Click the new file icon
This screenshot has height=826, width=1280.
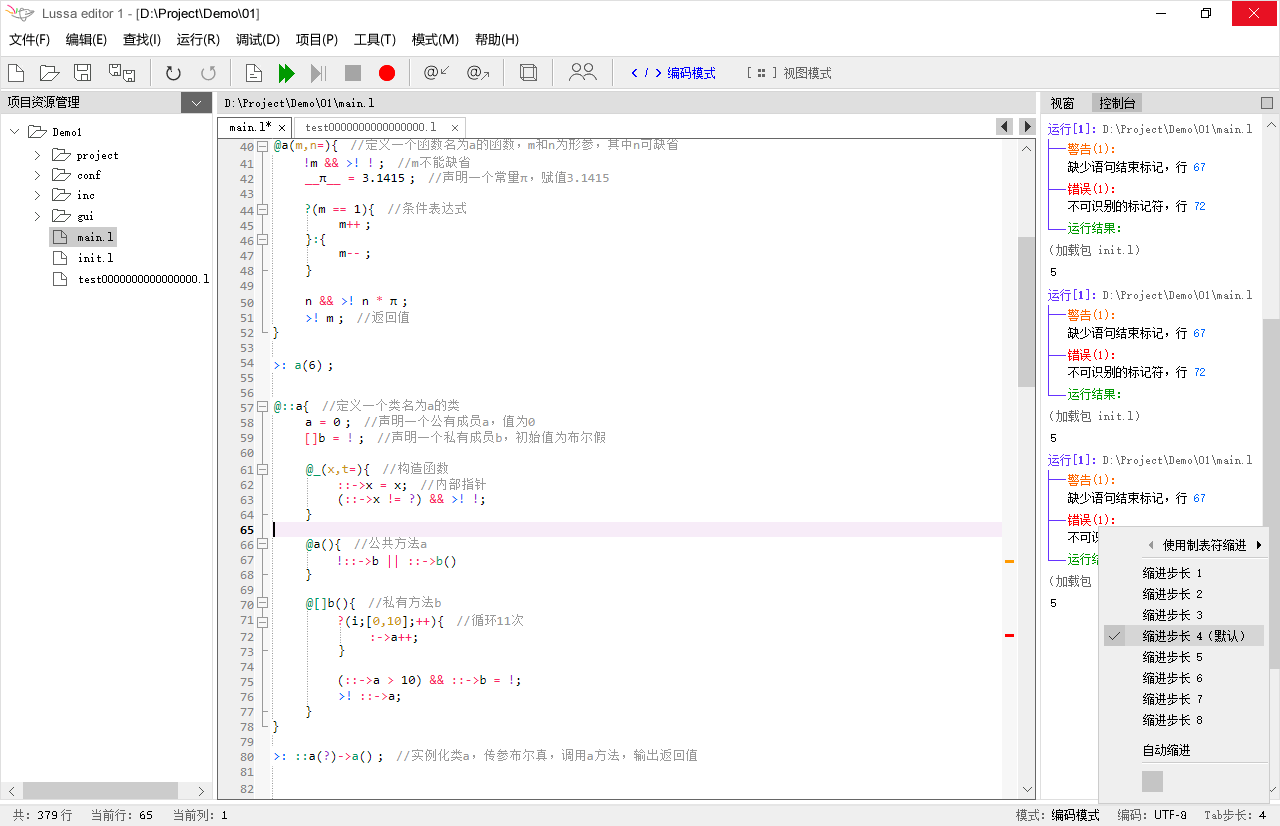(16, 73)
